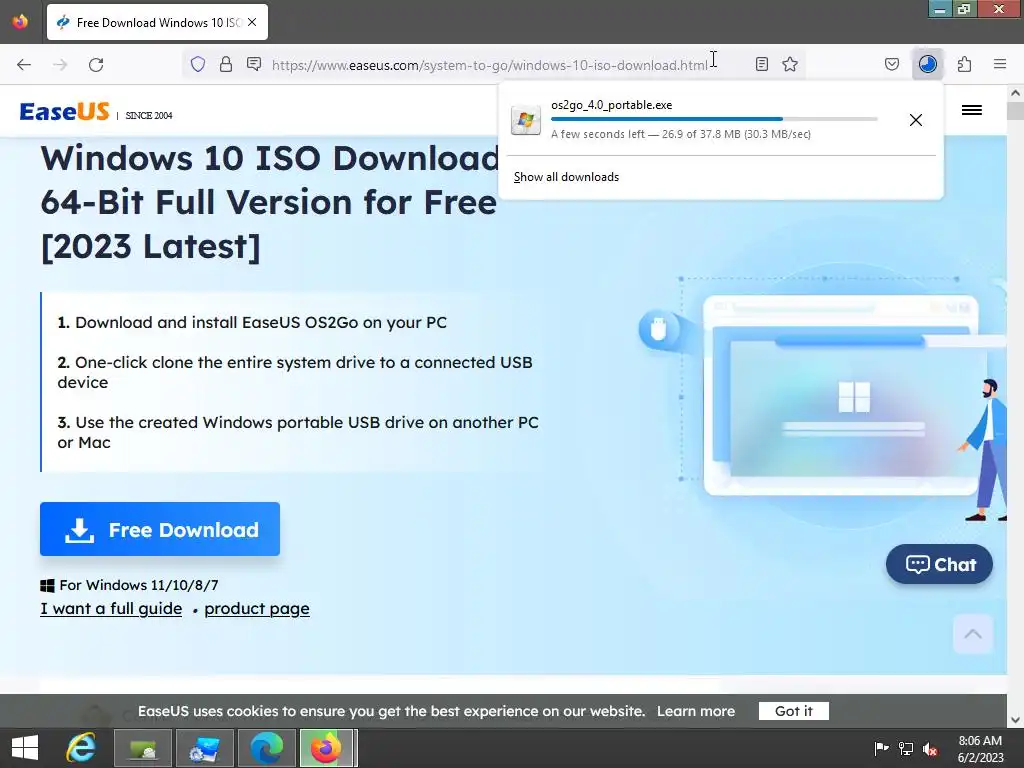Launch Internet Explorer from taskbar
The height and width of the screenshot is (768, 1024).
(x=81, y=748)
